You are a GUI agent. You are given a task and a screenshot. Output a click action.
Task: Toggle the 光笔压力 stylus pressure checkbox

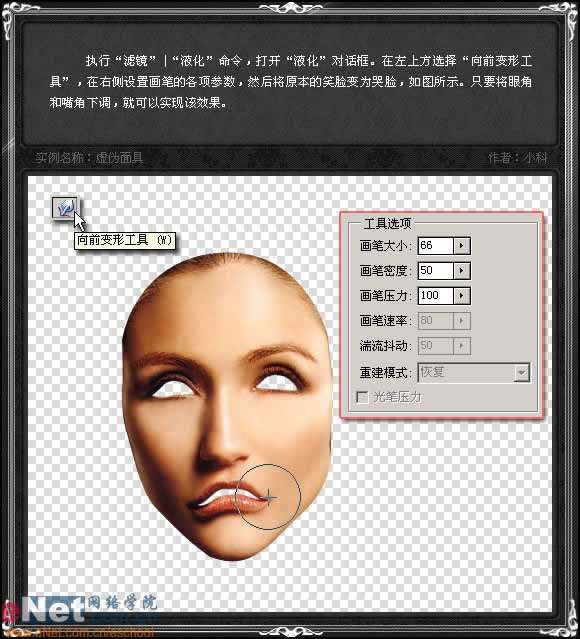pos(362,397)
